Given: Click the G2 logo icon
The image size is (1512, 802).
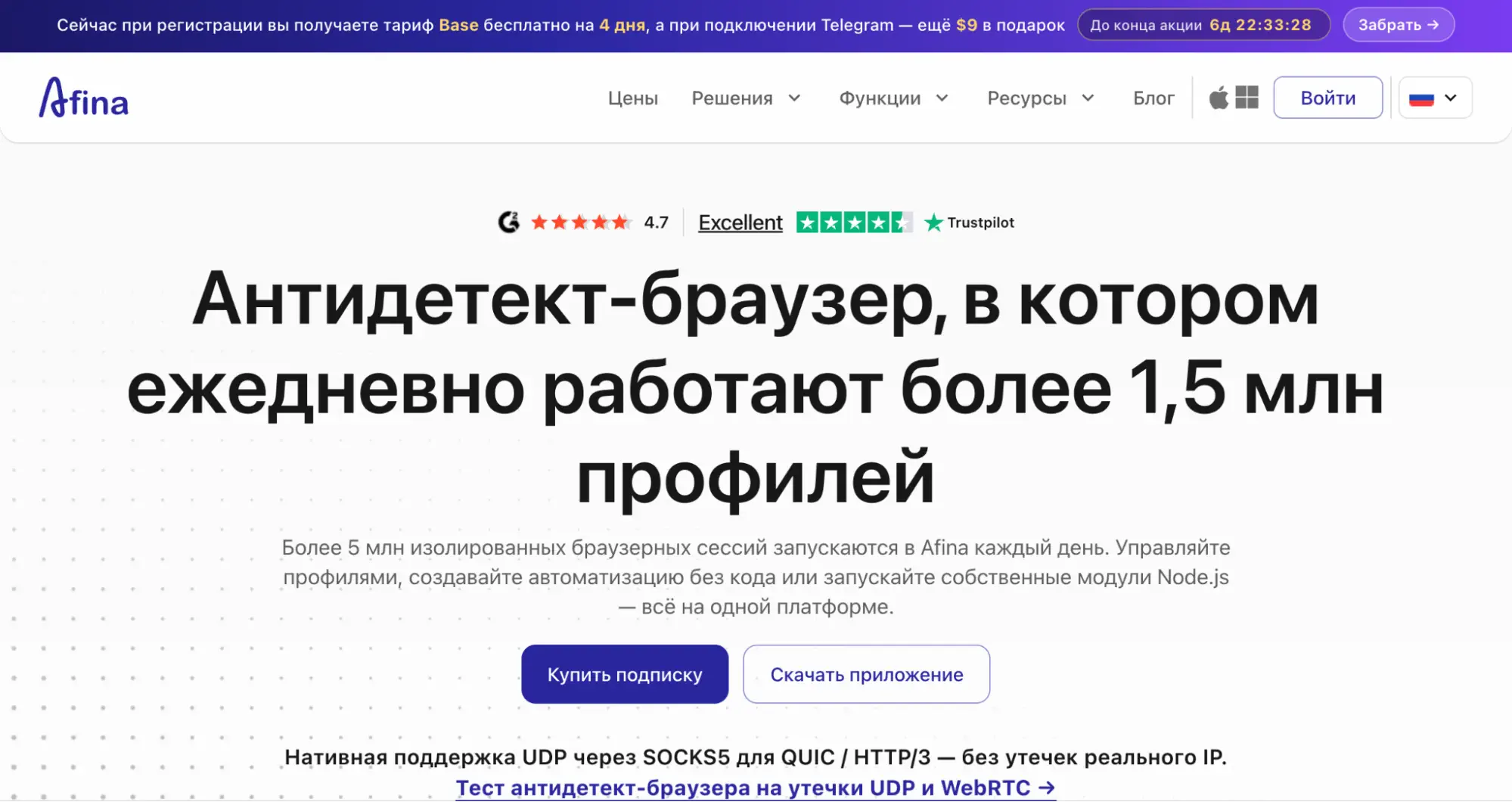Looking at the screenshot, I should tap(509, 222).
